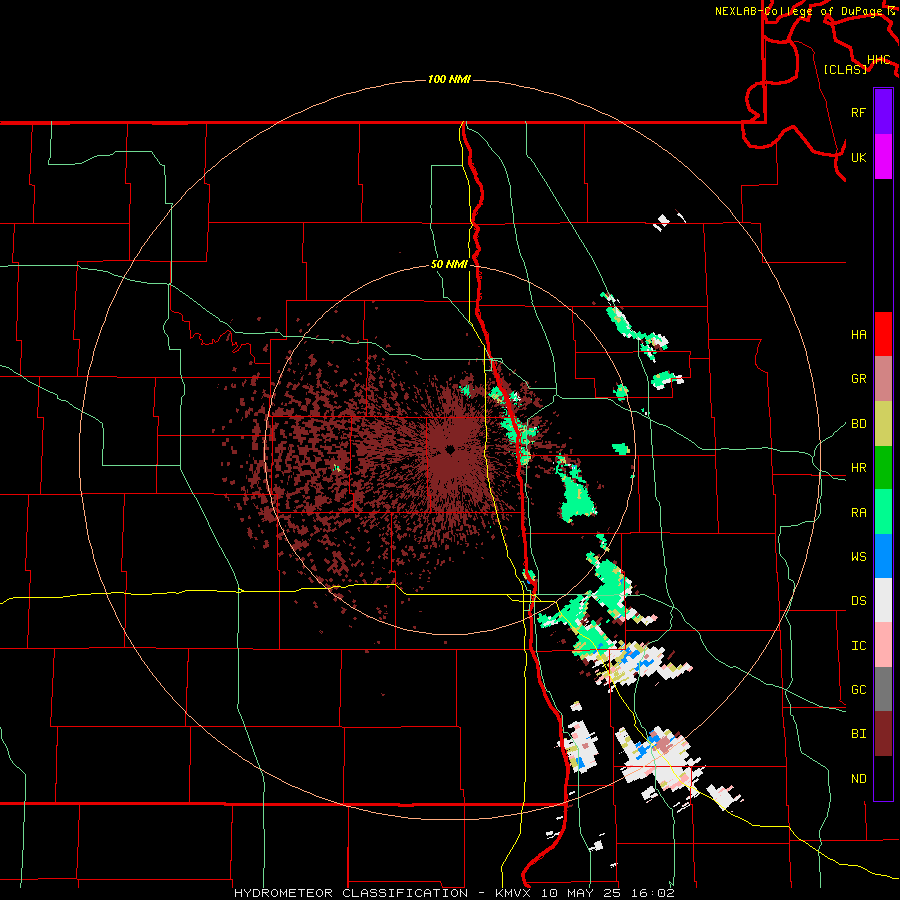The height and width of the screenshot is (900, 900).
Task: Click the RA legend label
Action: (x=858, y=513)
